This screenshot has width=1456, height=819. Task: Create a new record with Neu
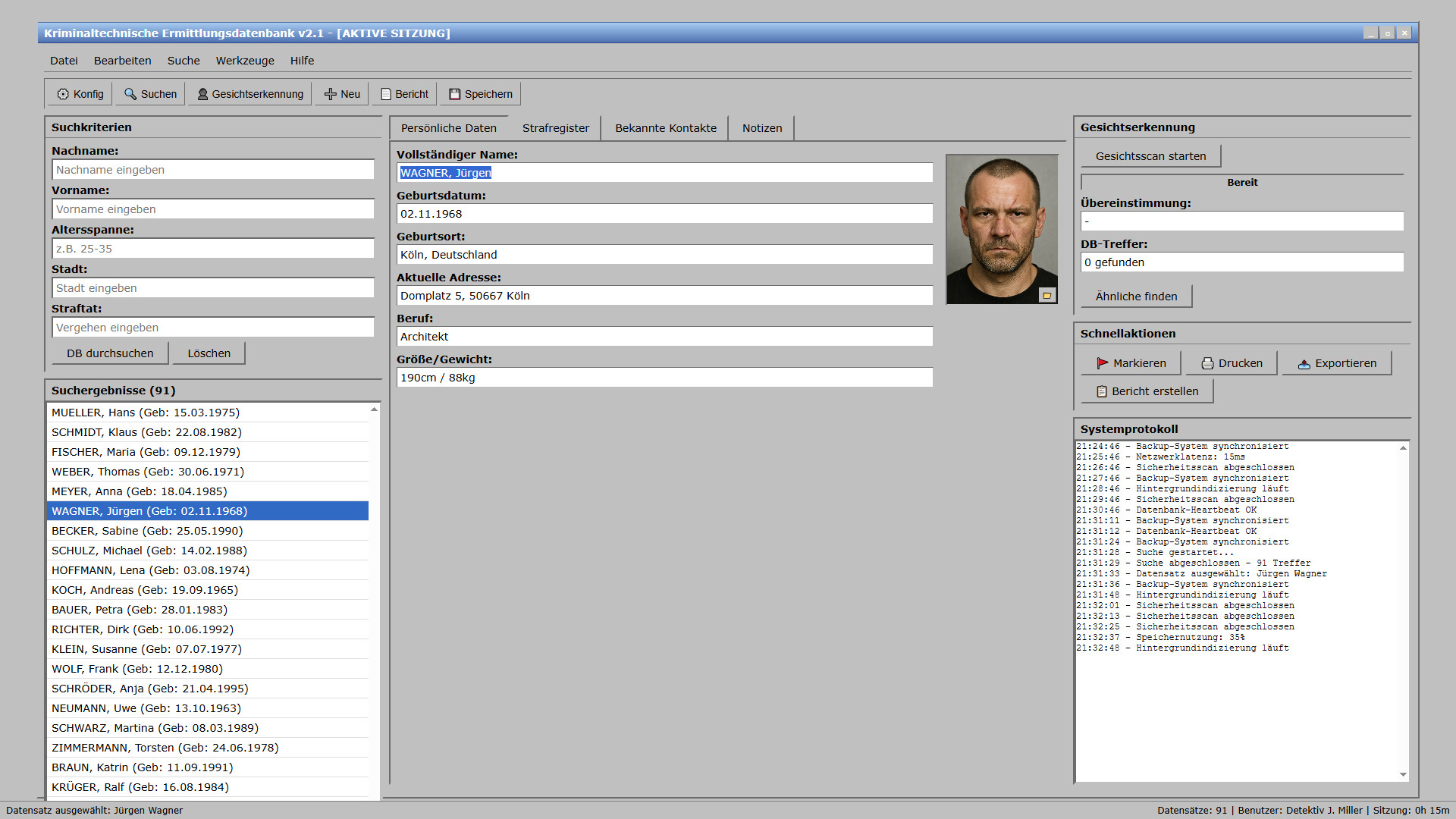[341, 94]
